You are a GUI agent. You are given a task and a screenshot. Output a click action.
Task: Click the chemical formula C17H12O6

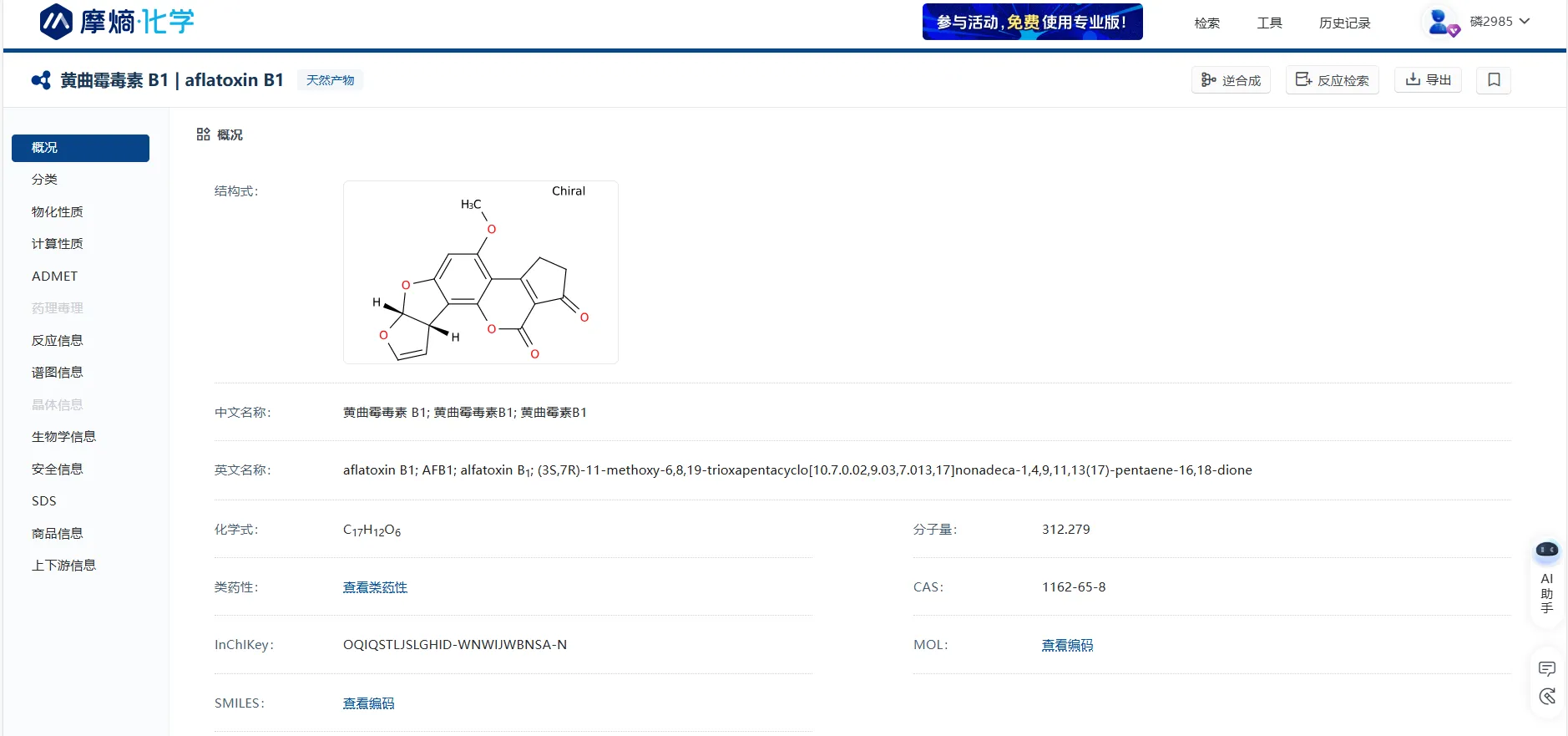coord(372,530)
